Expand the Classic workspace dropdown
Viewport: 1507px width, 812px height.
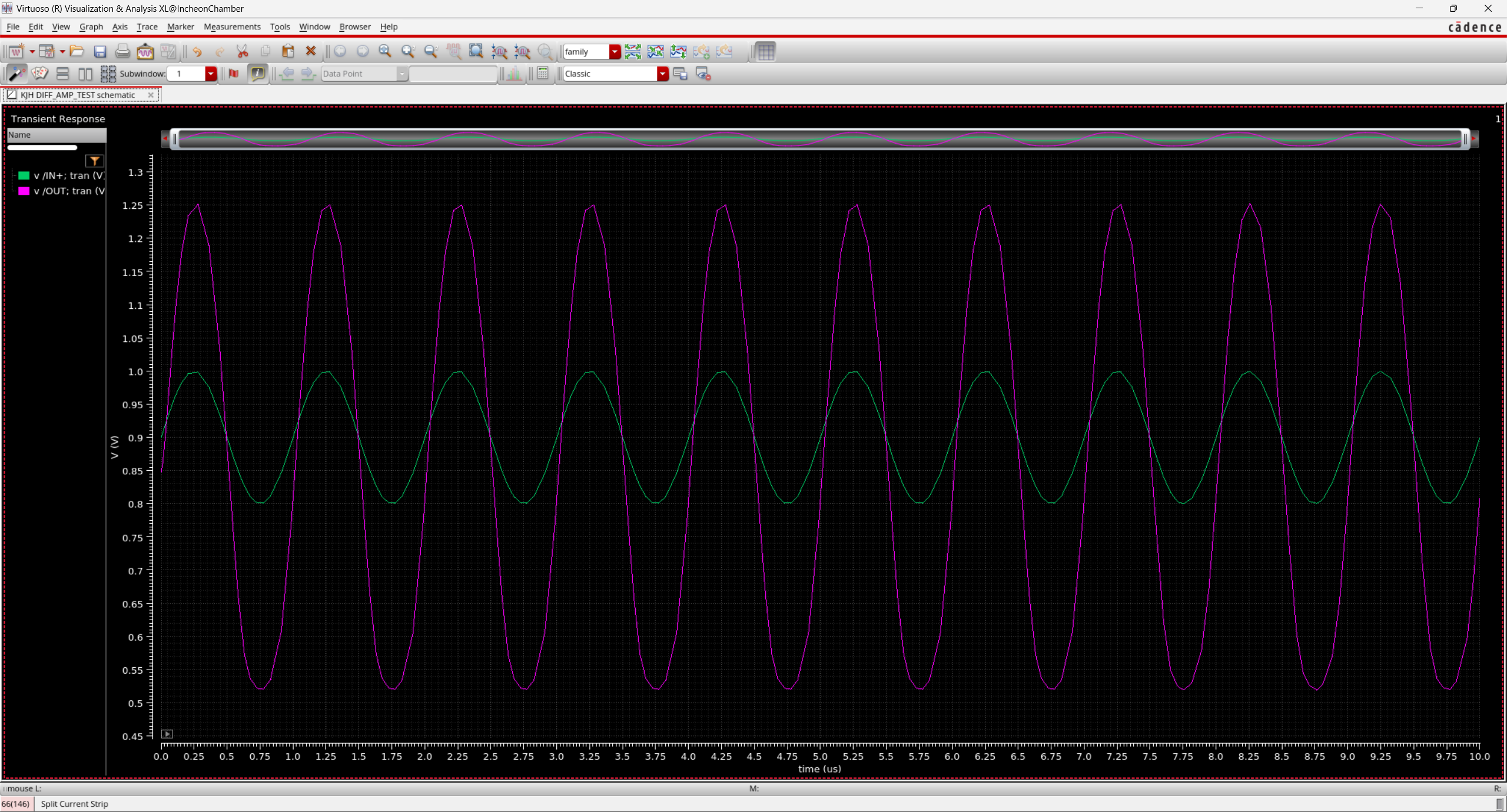click(x=663, y=74)
